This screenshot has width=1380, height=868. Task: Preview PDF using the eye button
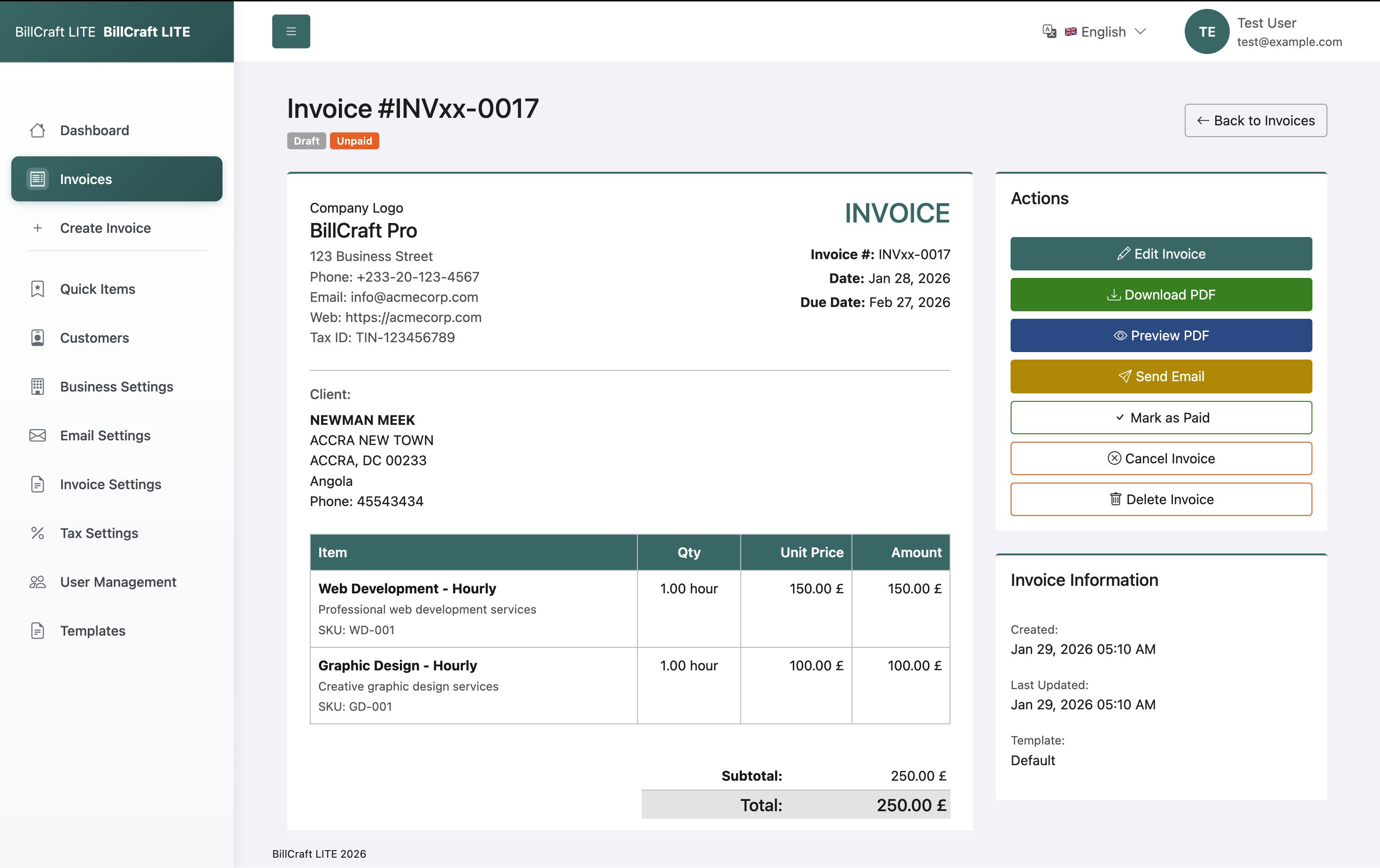point(1160,335)
